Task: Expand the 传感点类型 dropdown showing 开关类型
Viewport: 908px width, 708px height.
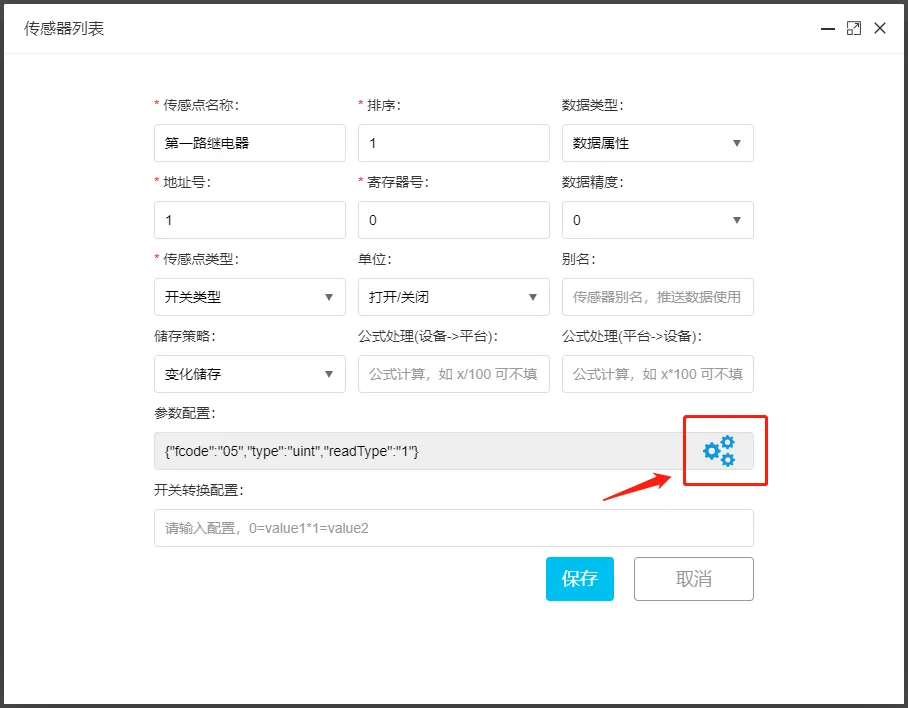Action: point(249,297)
